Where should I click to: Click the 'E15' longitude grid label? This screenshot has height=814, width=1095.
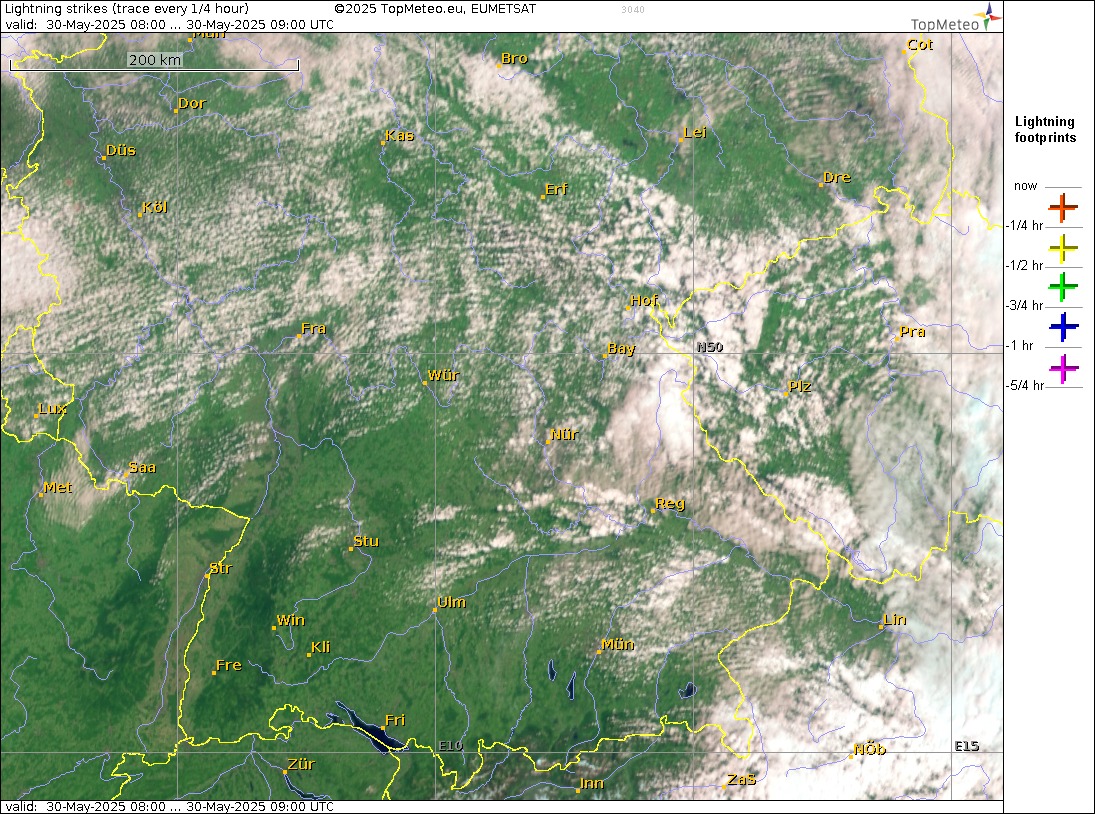tap(967, 746)
